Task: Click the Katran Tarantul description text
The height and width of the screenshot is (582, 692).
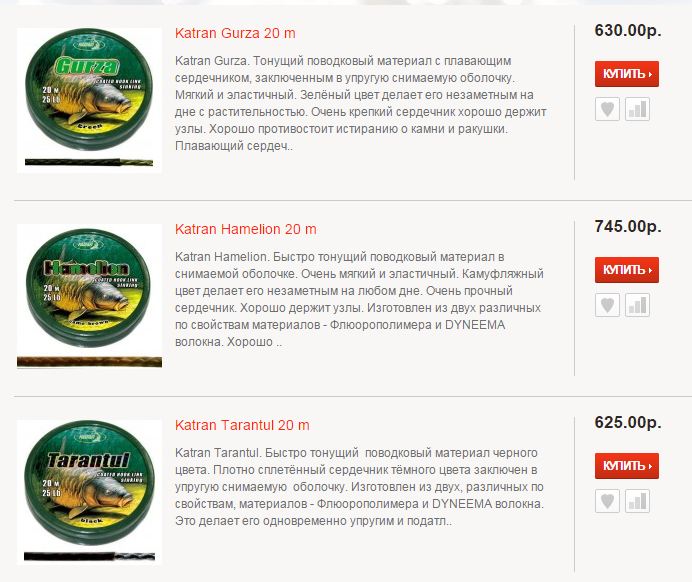Action: point(359,487)
